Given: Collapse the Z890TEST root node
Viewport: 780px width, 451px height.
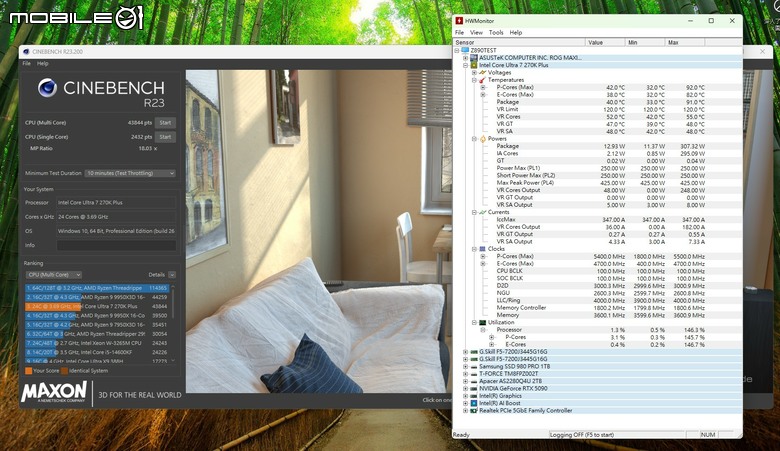Looking at the screenshot, I should click(457, 50).
